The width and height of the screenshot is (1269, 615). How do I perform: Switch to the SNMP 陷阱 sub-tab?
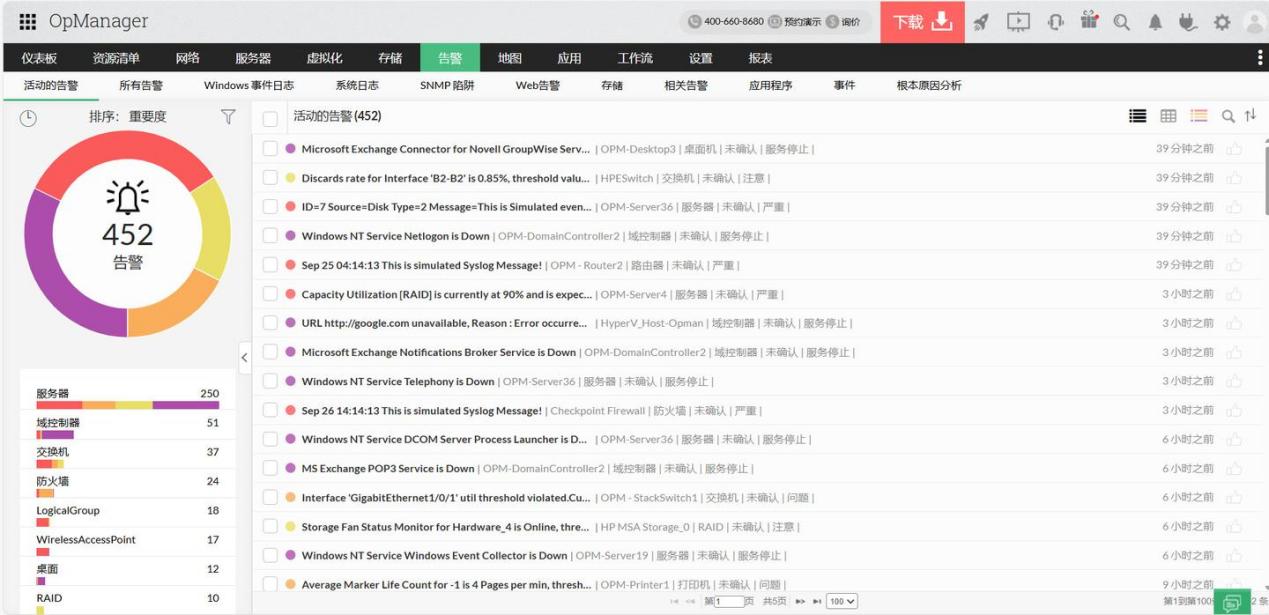pos(447,86)
